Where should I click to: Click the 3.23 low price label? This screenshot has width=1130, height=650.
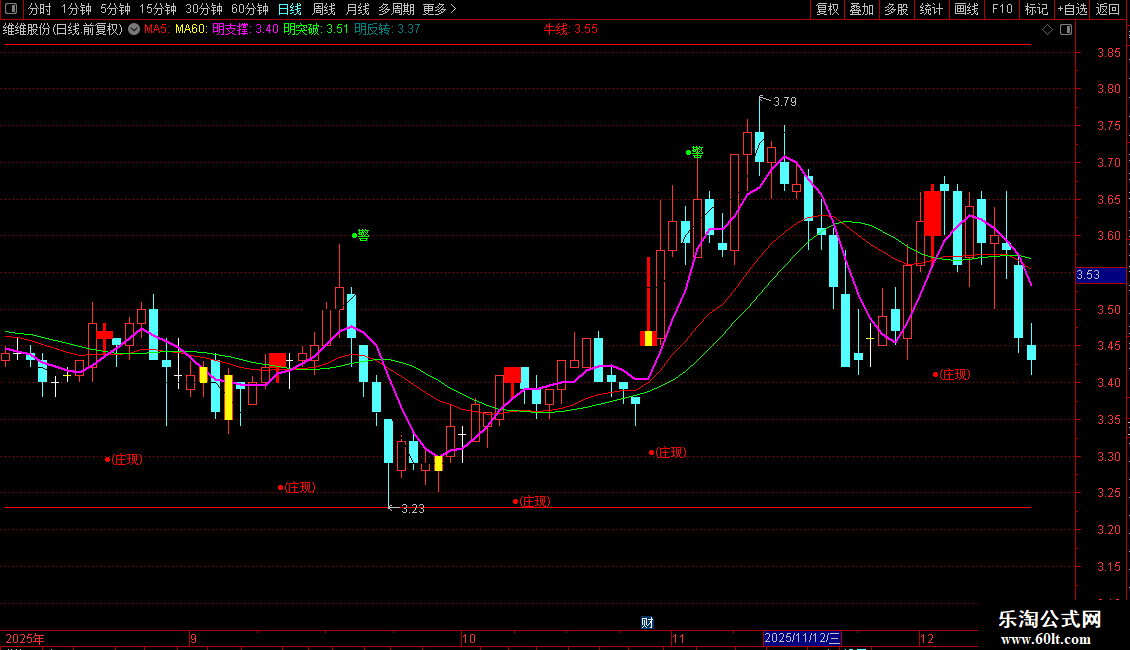(413, 509)
